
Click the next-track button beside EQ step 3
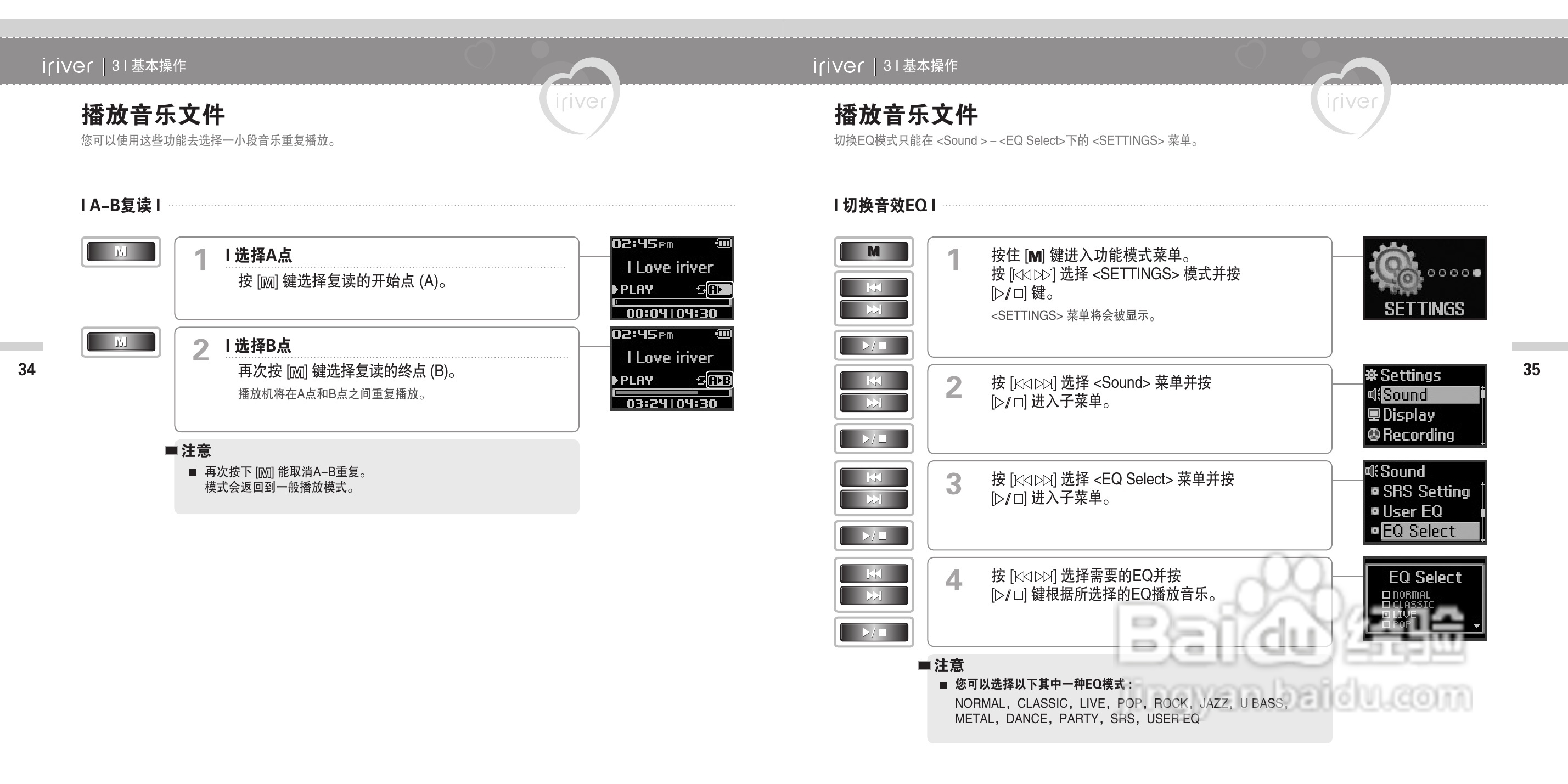tap(874, 499)
